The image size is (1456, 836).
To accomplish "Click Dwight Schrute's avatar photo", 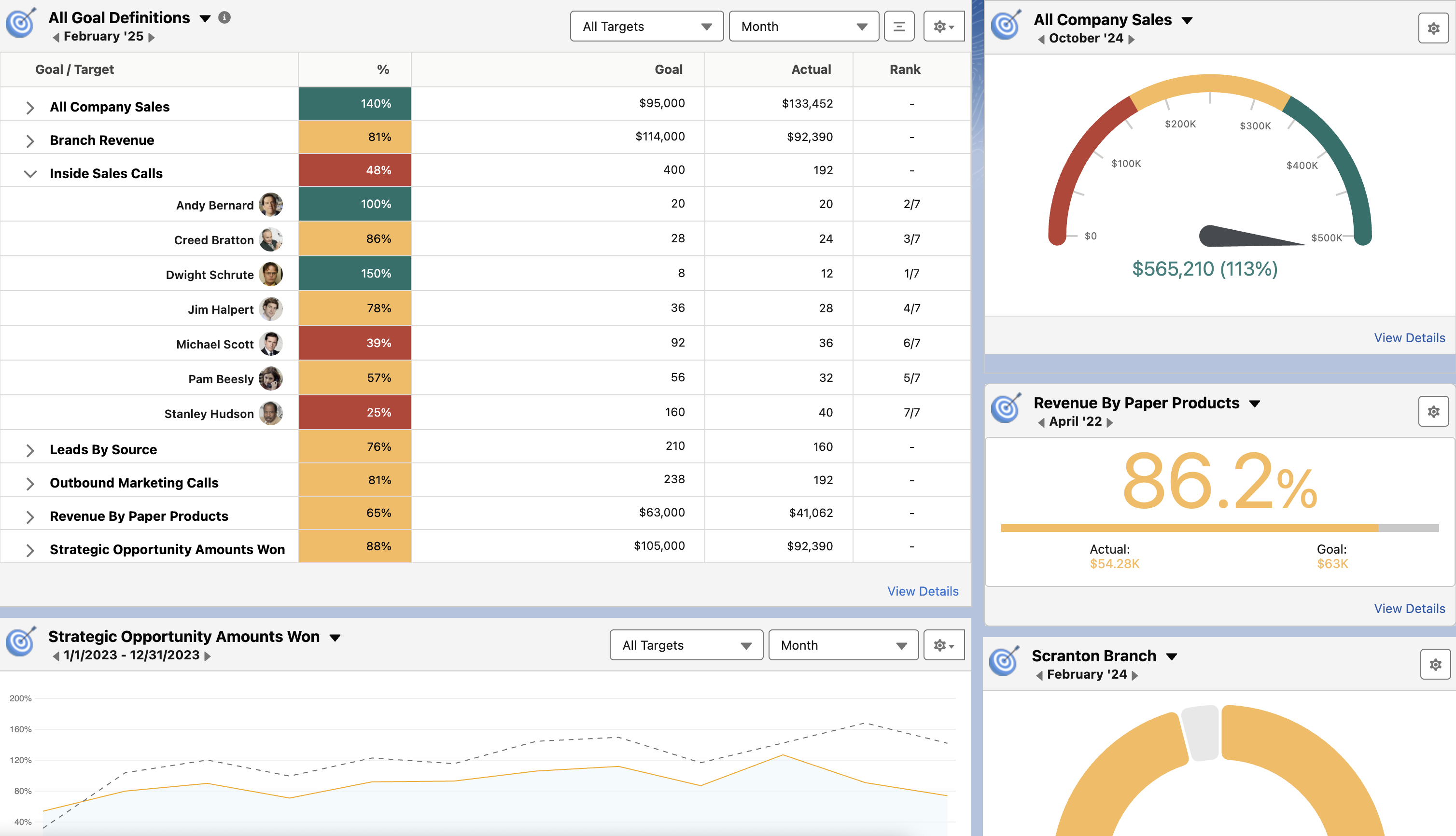I will (x=270, y=274).
